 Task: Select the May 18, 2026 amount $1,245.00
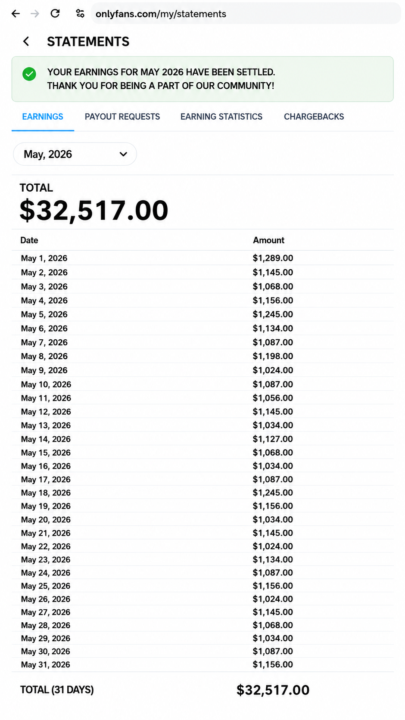click(x=273, y=493)
